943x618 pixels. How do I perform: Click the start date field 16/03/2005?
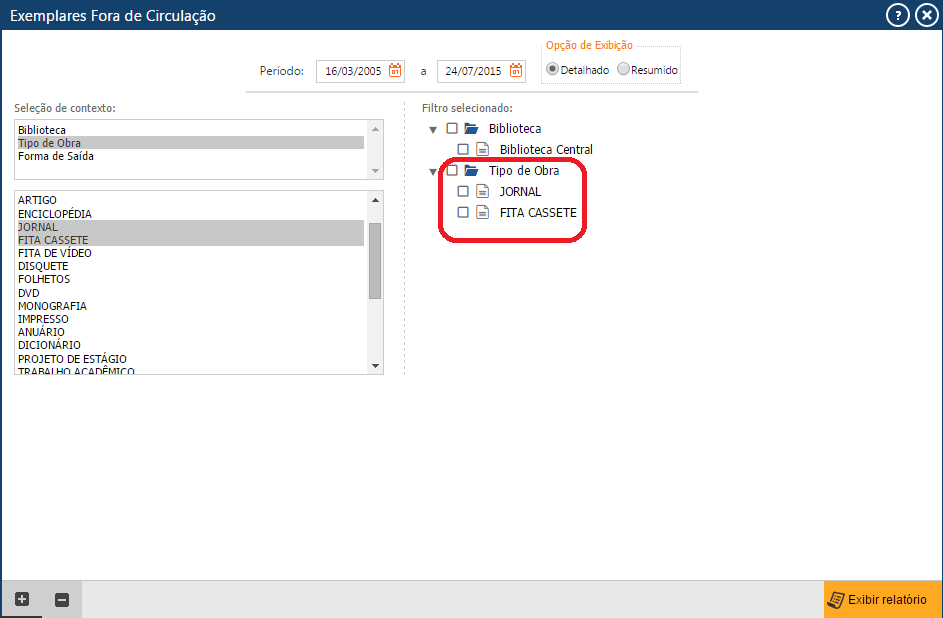click(352, 72)
